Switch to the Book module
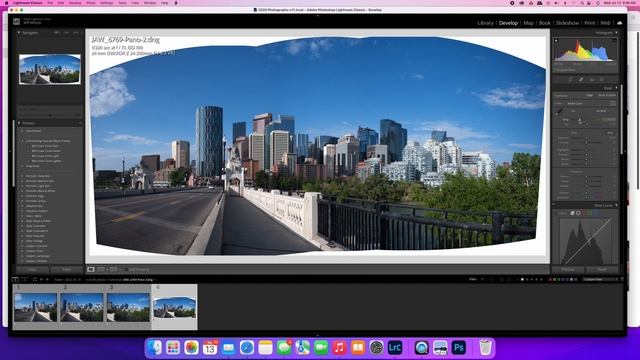Viewport: 640px width, 360px height. pos(544,23)
